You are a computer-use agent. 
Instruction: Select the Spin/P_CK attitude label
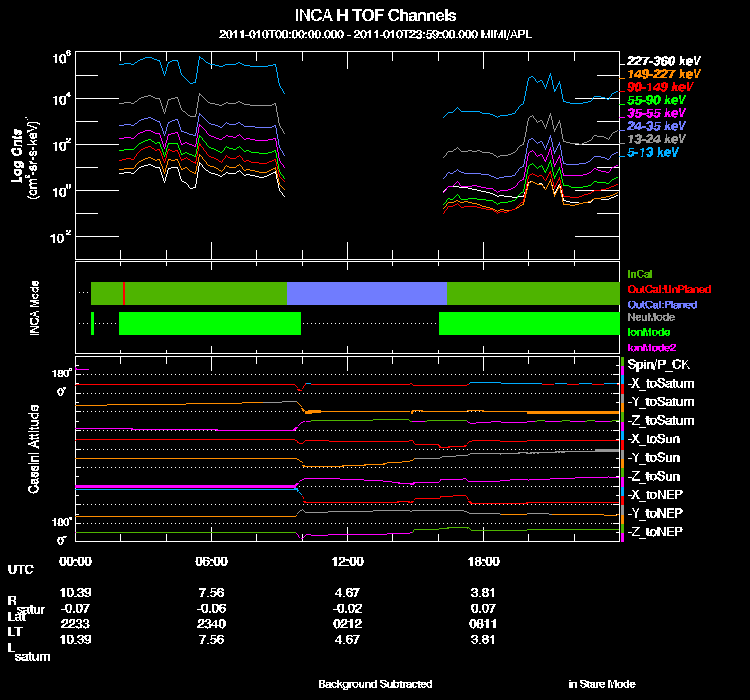point(659,365)
